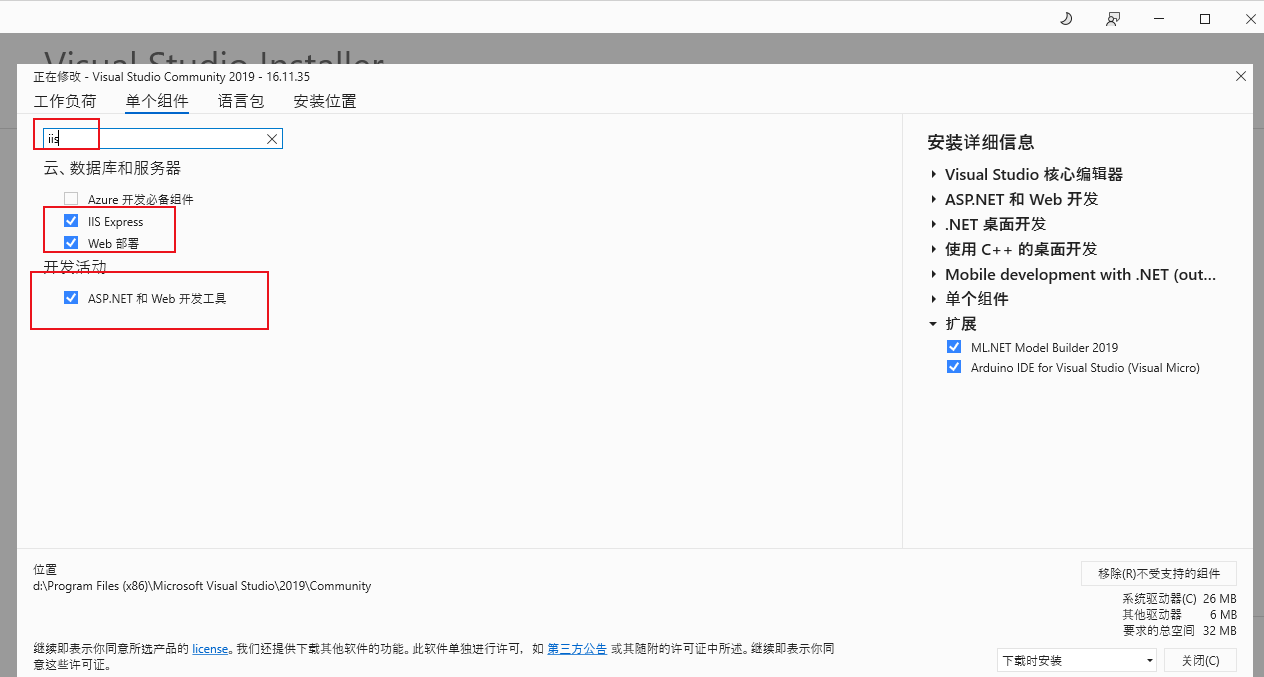Click the 关闭(C) button
The width and height of the screenshot is (1264, 677).
(1200, 661)
